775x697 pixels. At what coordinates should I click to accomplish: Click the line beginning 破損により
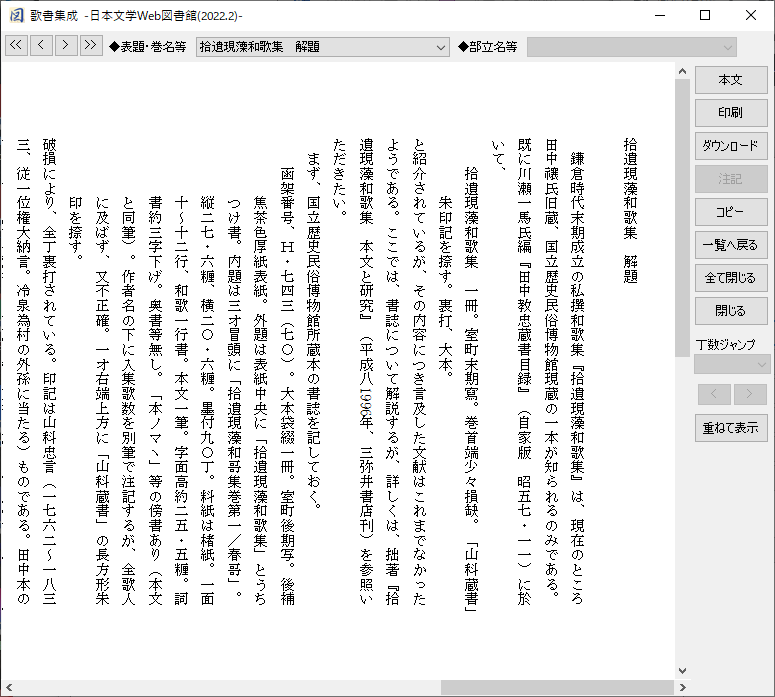[49, 371]
